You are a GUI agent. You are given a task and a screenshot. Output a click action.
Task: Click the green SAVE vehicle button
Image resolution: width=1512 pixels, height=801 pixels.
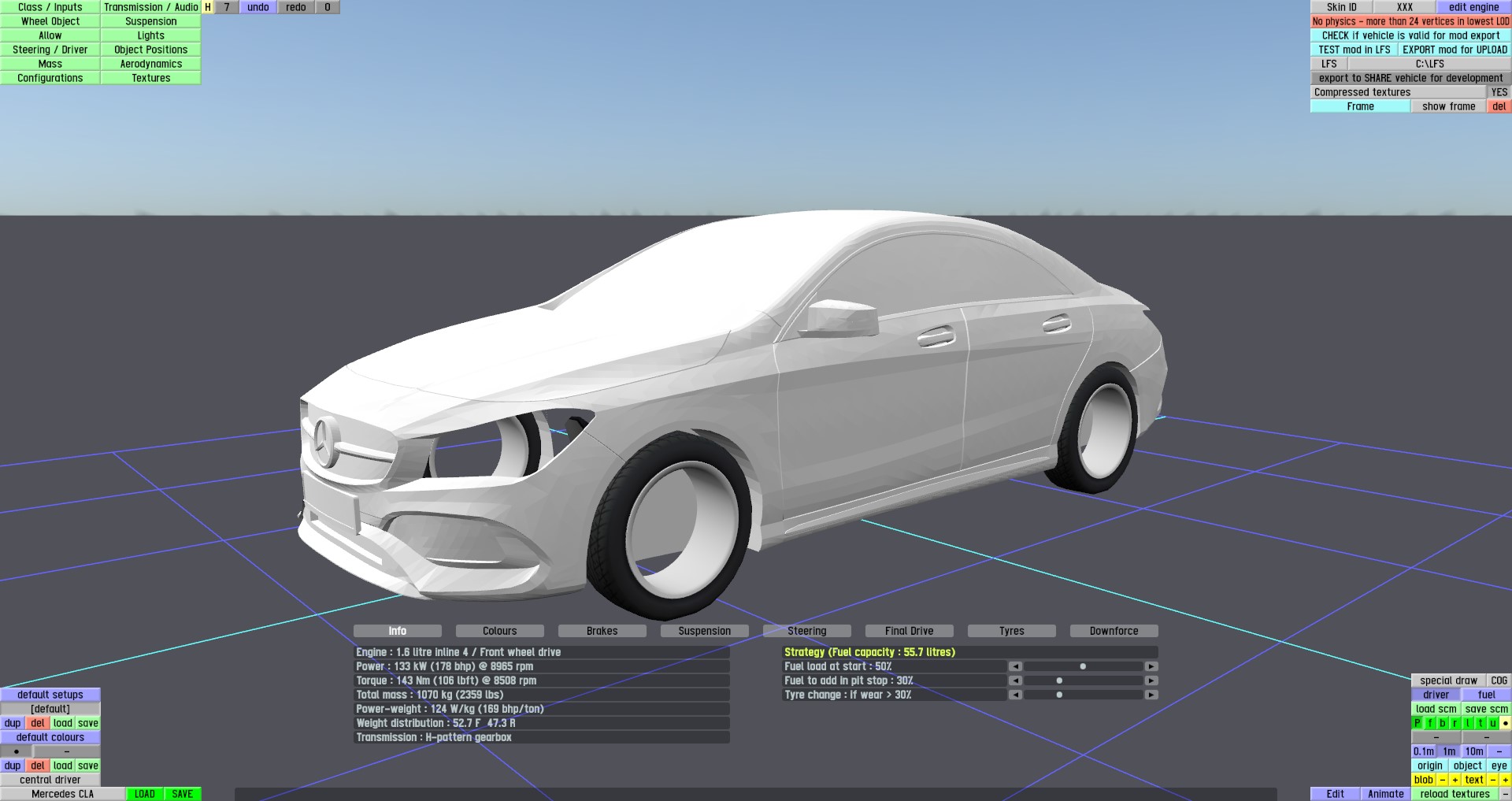tap(183, 794)
